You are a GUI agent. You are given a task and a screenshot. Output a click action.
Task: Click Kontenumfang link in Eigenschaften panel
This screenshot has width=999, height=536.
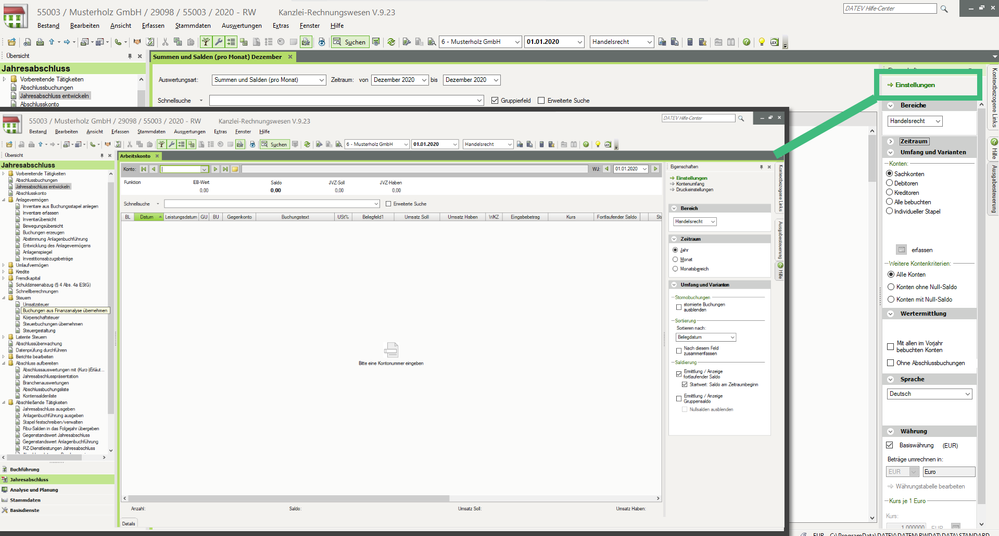point(690,184)
